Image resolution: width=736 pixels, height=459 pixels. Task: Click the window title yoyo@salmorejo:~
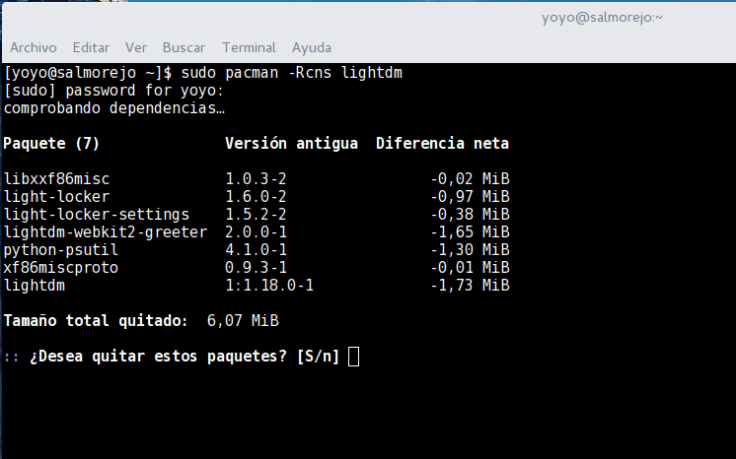click(602, 18)
